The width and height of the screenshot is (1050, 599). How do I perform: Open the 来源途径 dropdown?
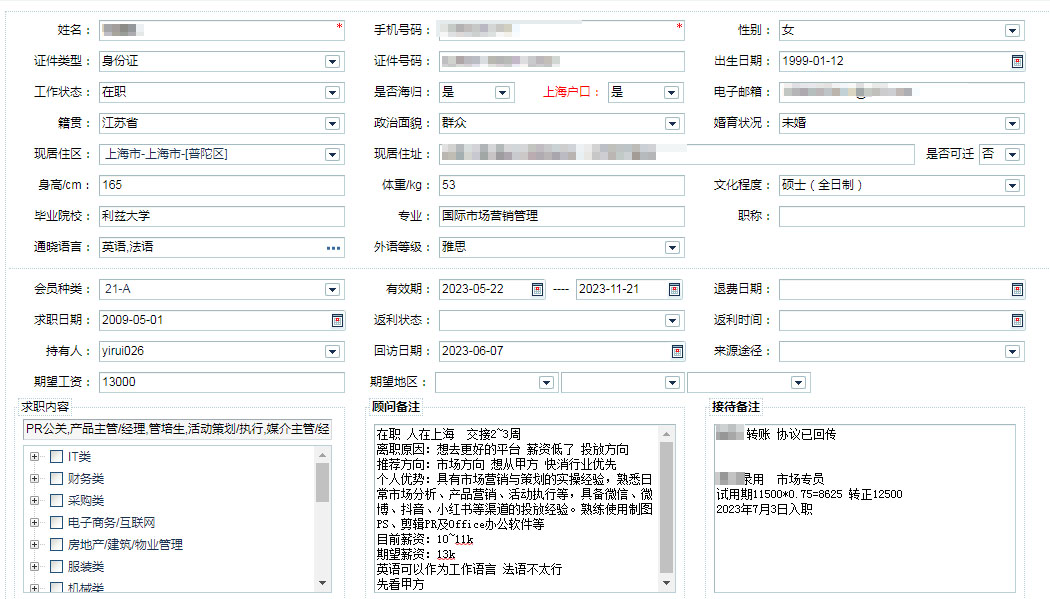click(x=1012, y=351)
